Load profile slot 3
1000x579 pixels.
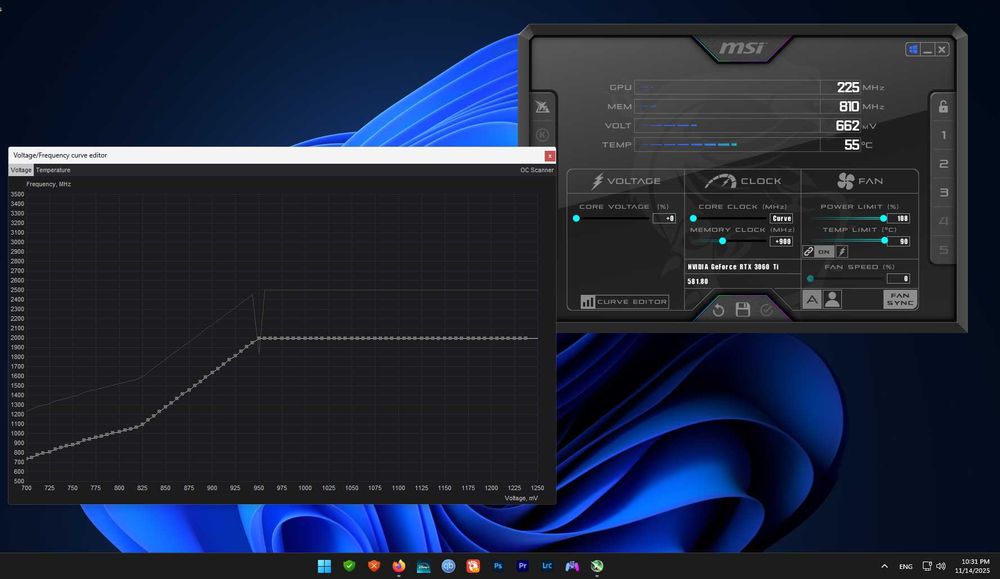[x=943, y=193]
